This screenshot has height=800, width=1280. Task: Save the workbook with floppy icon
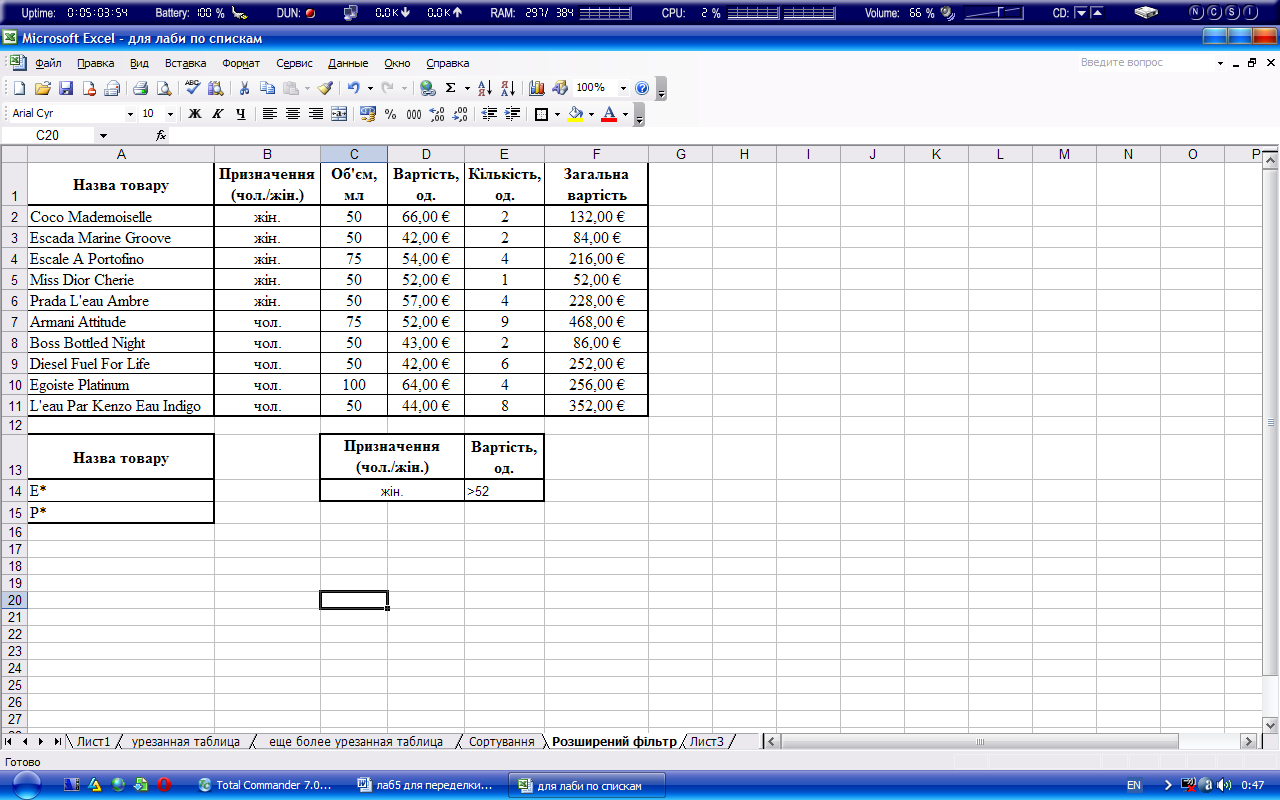point(66,88)
